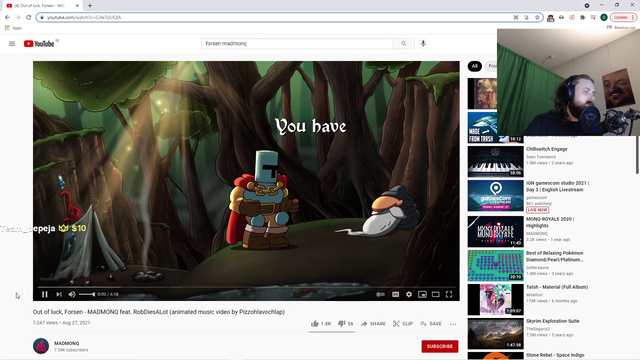The height and width of the screenshot is (360, 640).
Task: Create a clip with CLIP button
Action: tap(403, 324)
